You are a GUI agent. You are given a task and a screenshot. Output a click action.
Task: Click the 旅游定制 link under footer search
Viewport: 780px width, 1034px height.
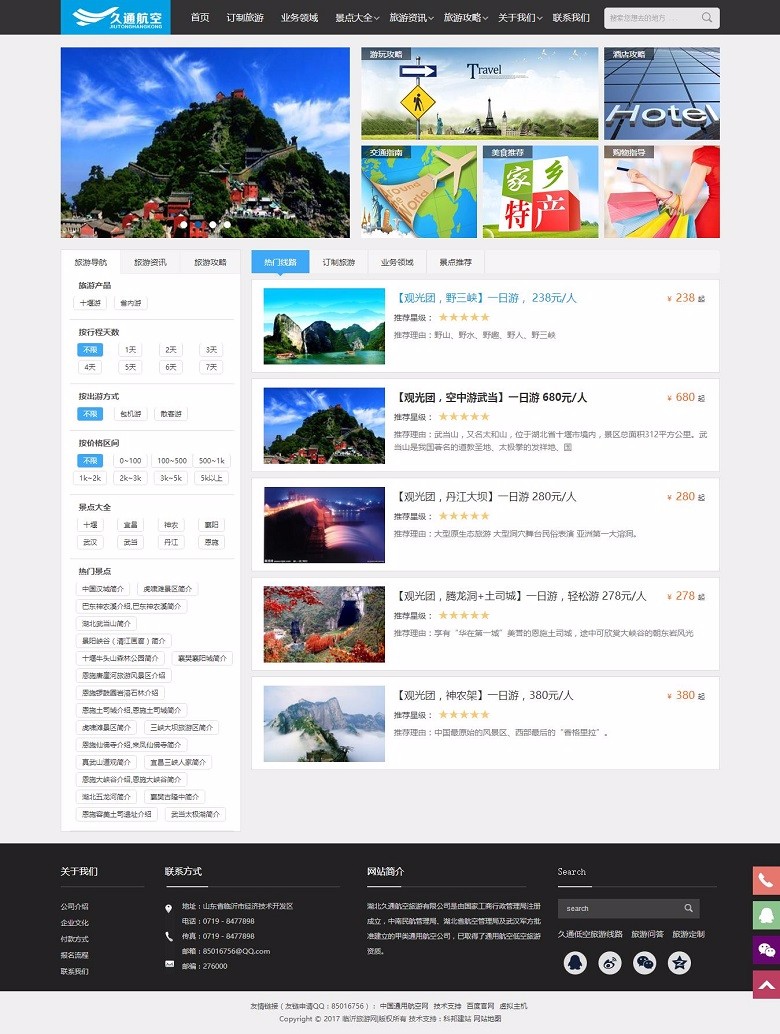click(688, 934)
